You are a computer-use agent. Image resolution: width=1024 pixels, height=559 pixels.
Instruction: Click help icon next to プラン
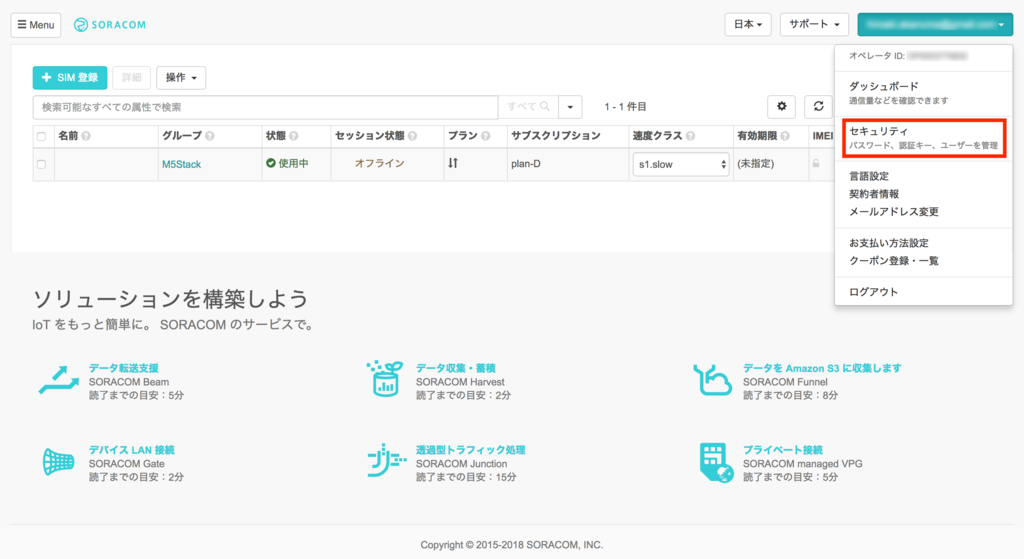tap(485, 136)
